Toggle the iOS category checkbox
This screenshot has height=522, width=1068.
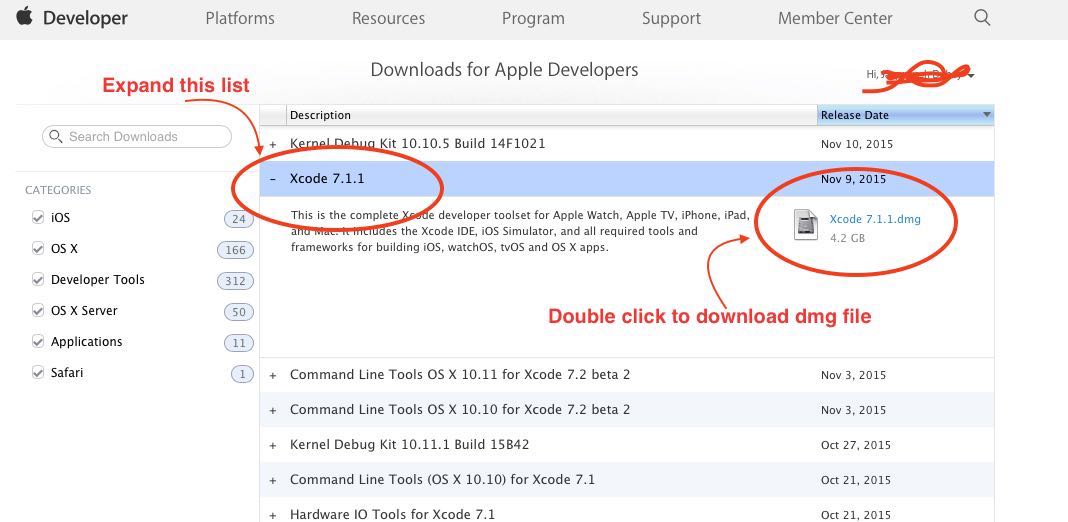38,217
